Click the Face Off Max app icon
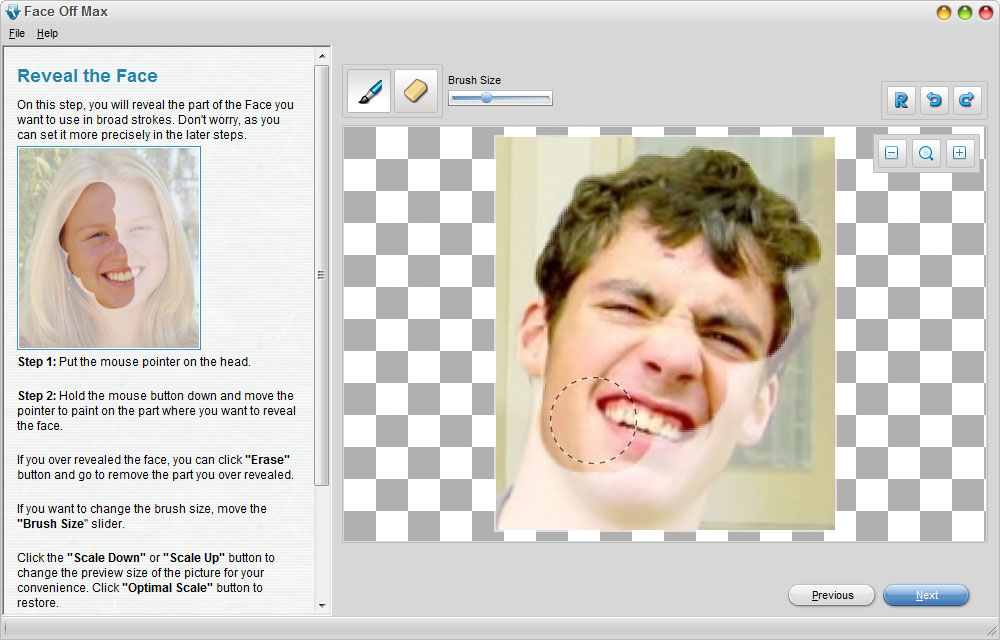This screenshot has width=1000, height=640. 12,11
